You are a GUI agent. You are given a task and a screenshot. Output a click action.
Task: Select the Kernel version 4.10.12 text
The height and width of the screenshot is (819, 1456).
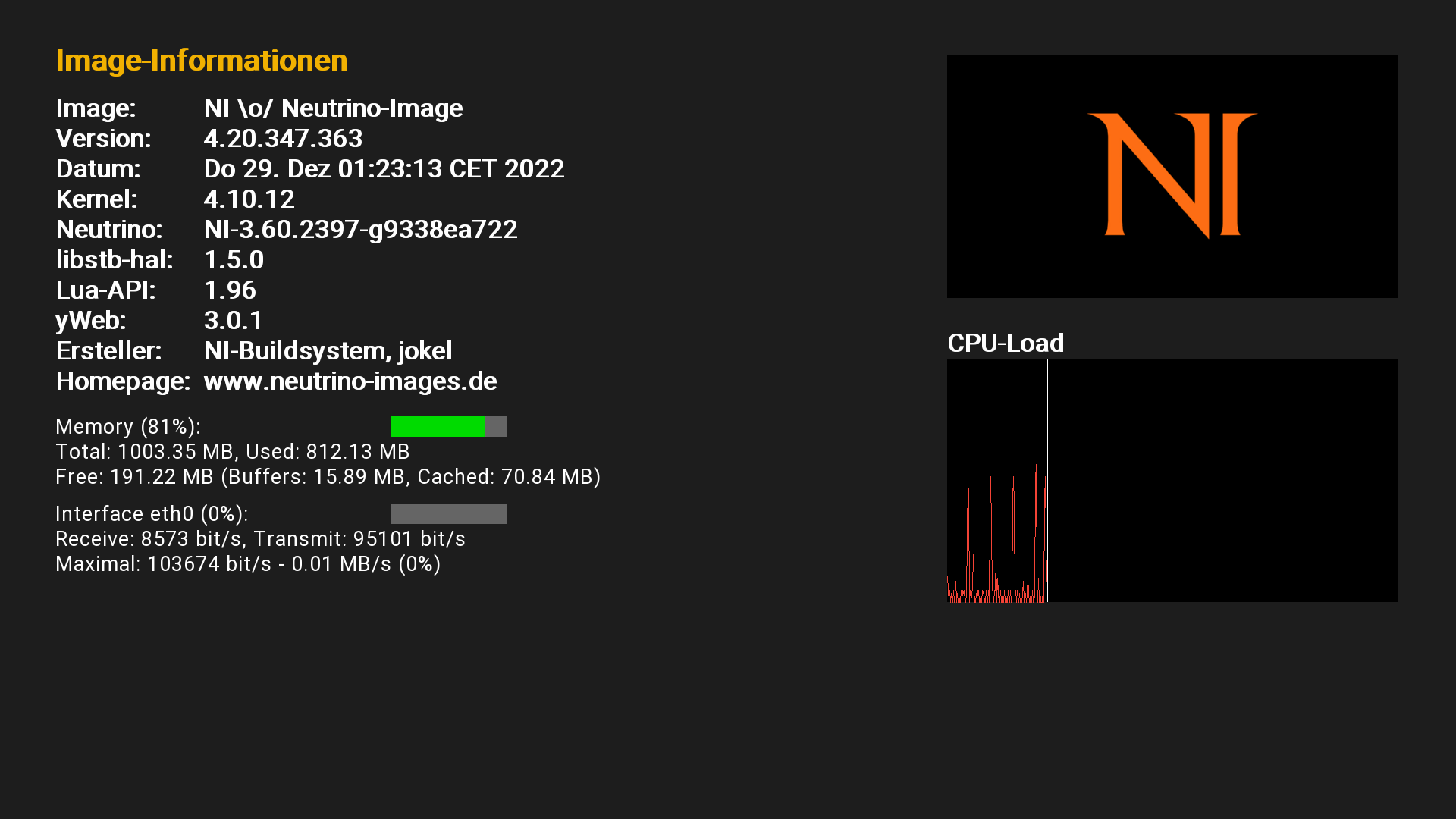249,199
